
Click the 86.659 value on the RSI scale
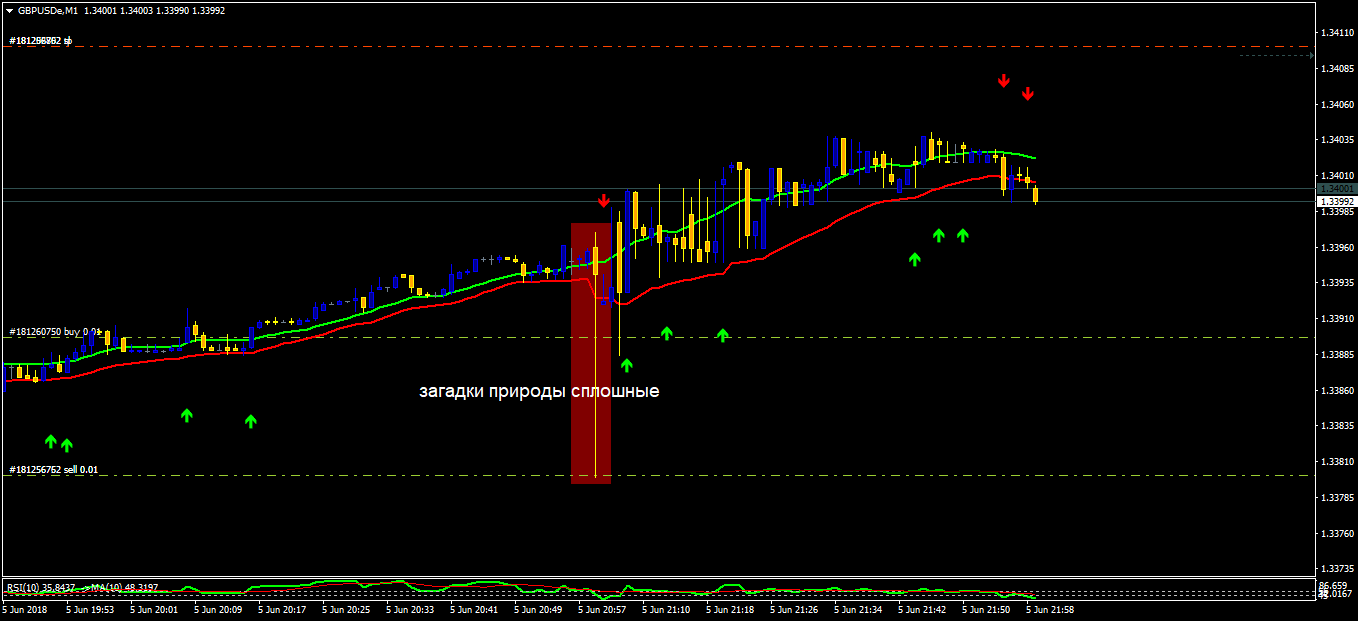point(1334,584)
